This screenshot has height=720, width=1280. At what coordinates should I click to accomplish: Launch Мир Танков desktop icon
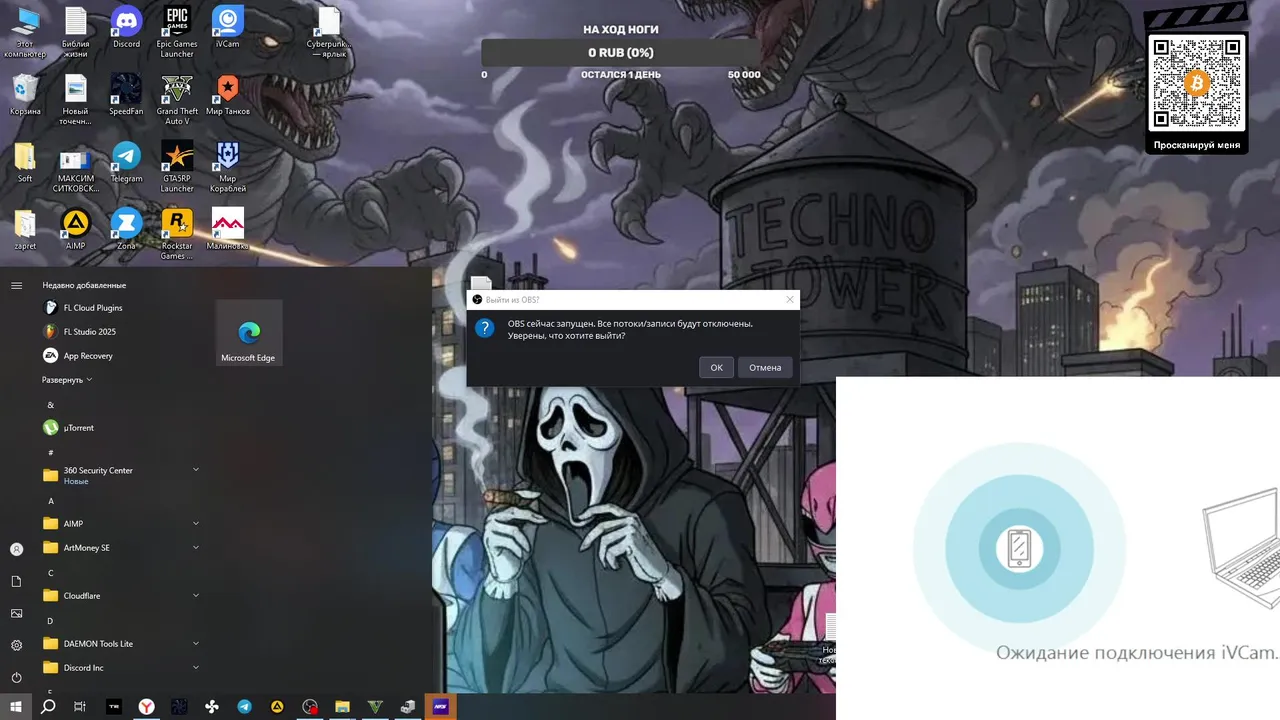228,94
